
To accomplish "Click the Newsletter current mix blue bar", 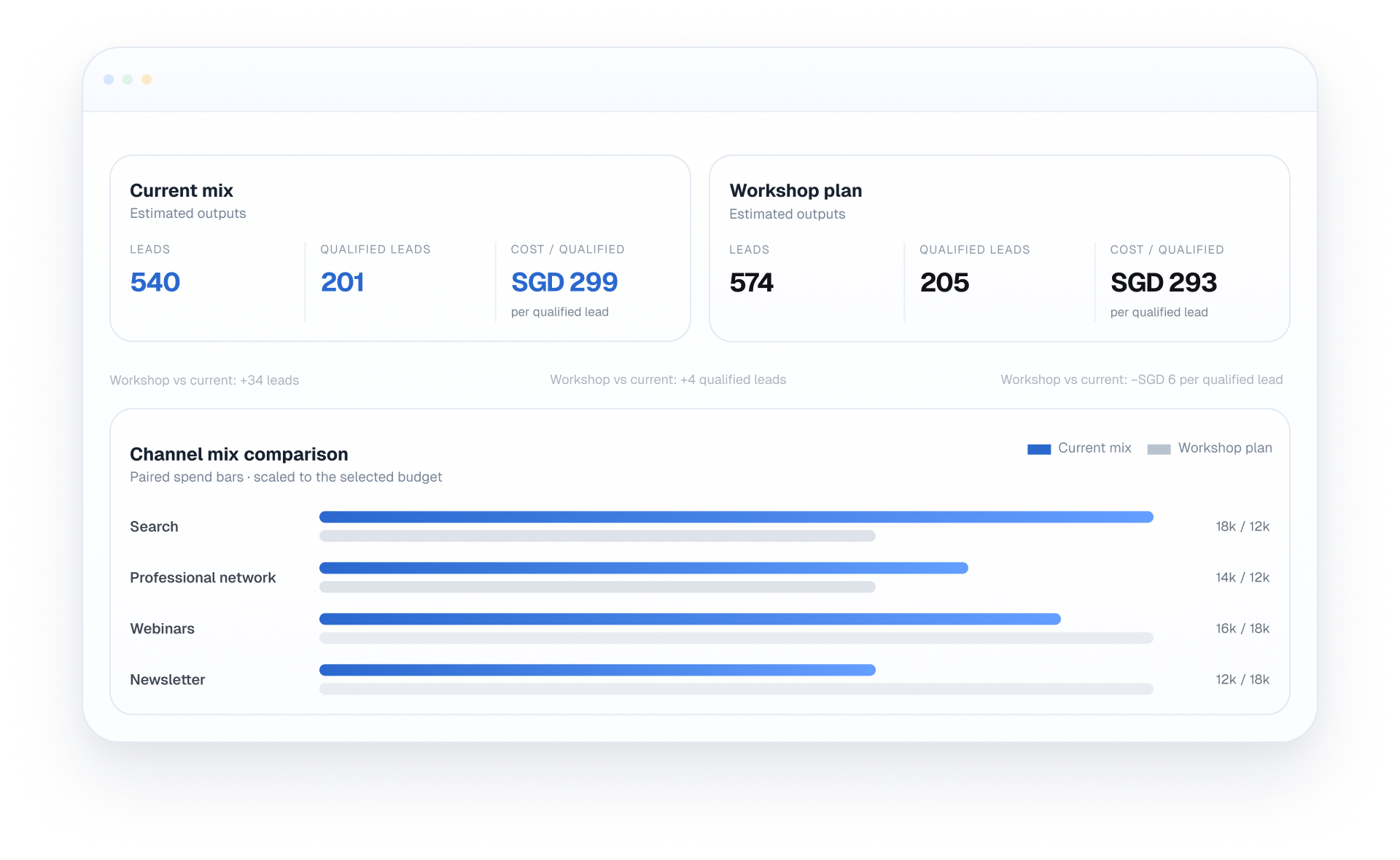I will click(597, 670).
